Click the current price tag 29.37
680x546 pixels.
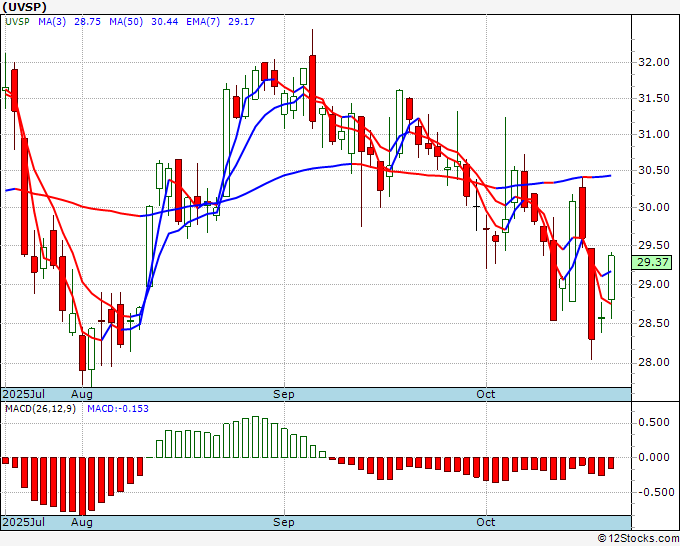[x=652, y=262]
